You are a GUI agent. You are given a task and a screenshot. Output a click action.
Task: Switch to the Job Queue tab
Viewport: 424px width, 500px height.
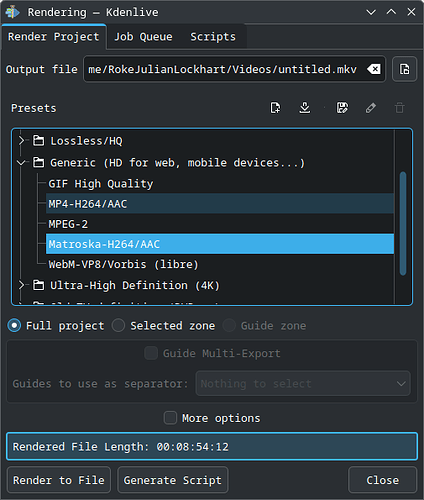(143, 37)
